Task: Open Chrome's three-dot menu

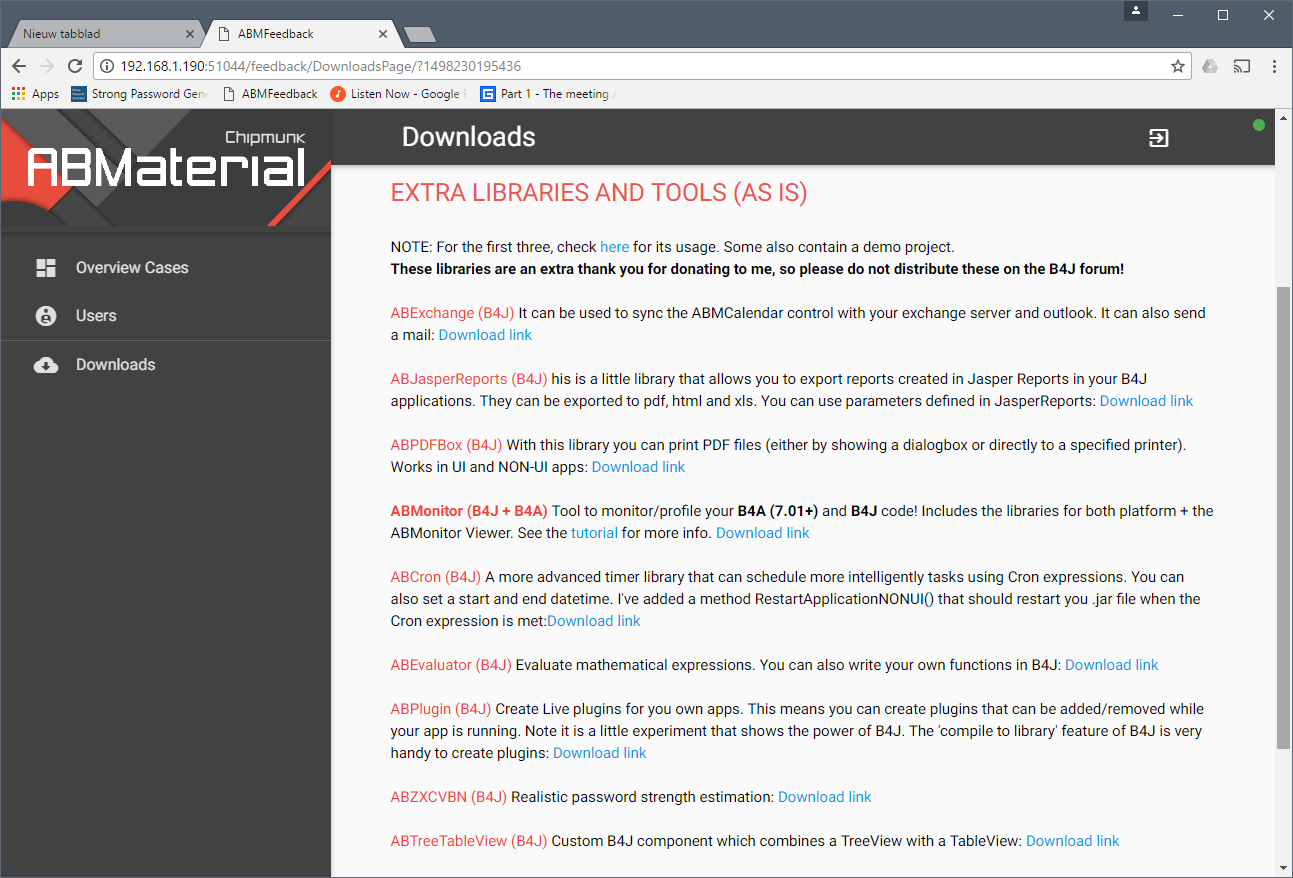Action: 1274,65
